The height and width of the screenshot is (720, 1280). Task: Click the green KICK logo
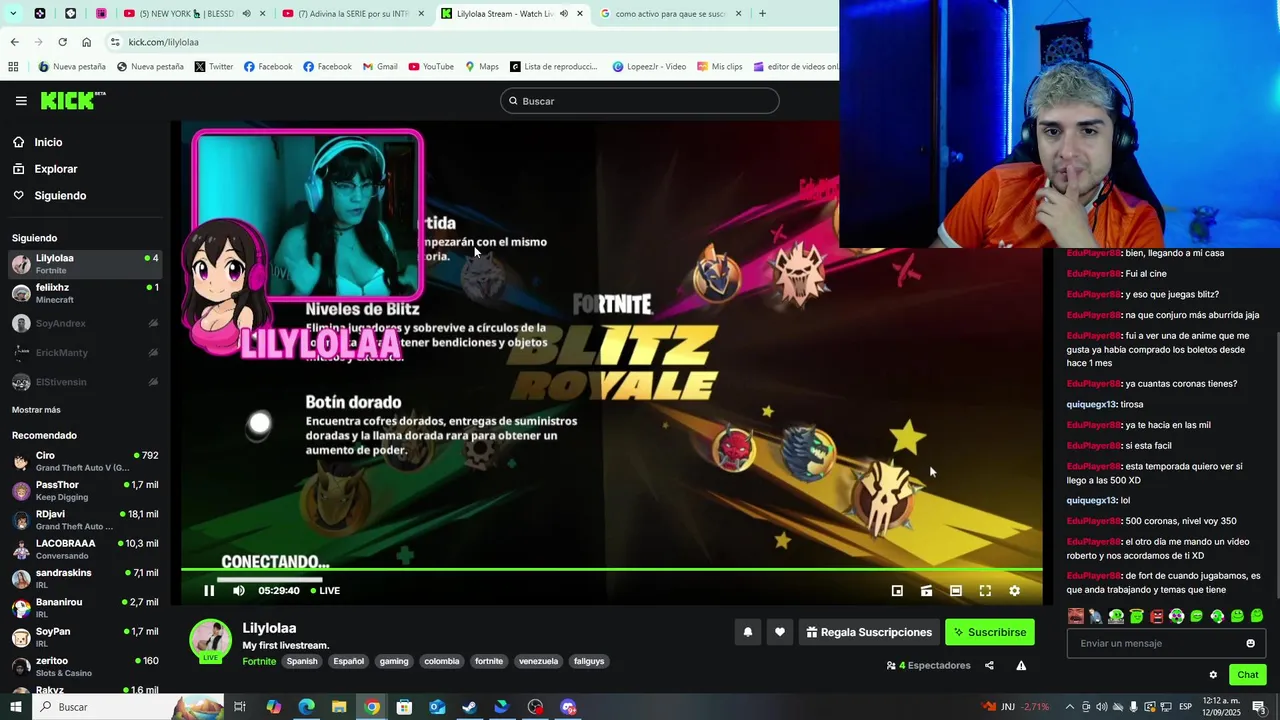72,100
